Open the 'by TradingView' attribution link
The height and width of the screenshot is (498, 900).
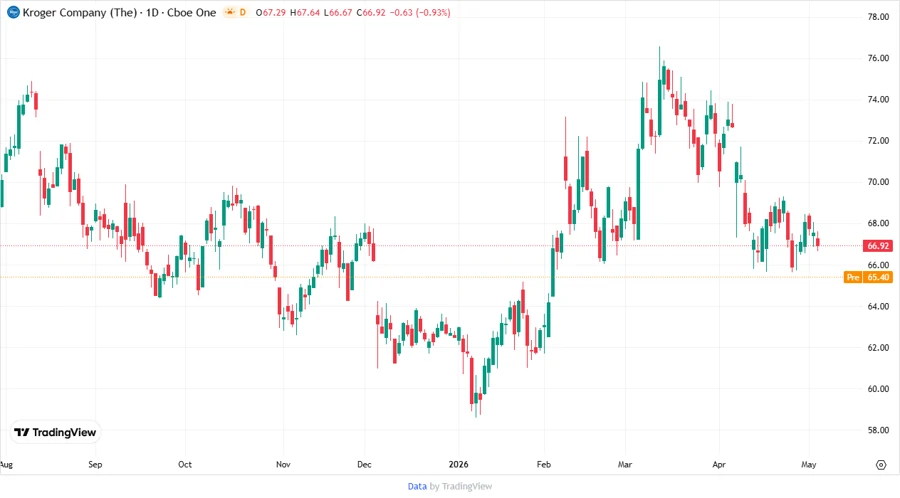coord(461,487)
